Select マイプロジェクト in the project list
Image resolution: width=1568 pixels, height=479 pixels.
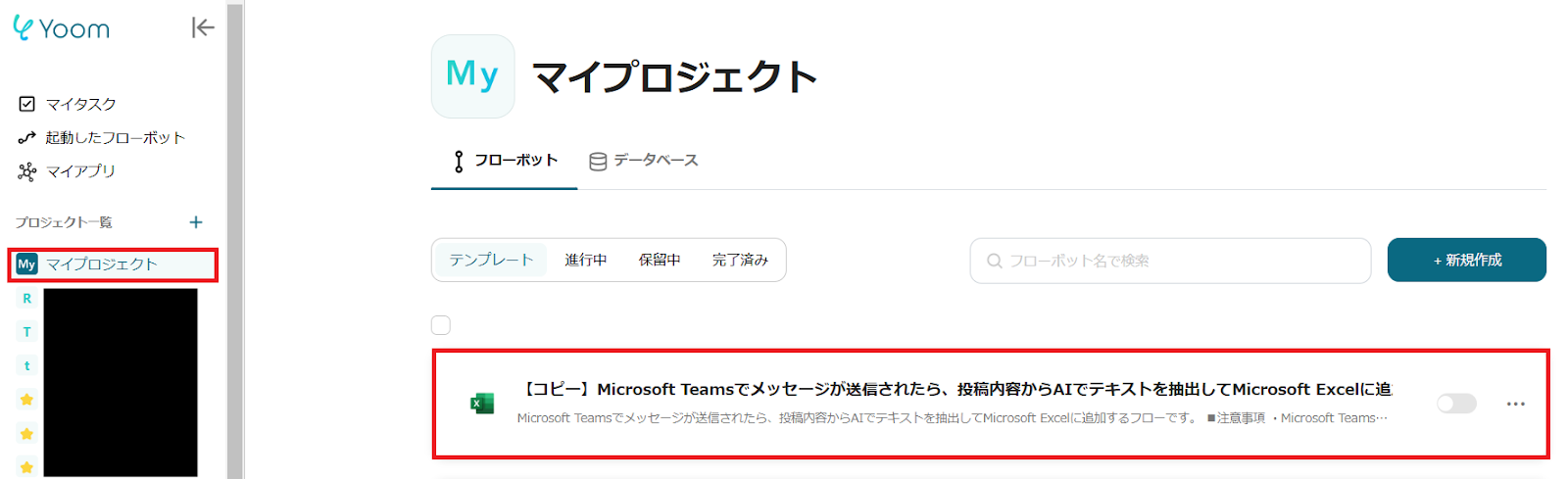[101, 264]
